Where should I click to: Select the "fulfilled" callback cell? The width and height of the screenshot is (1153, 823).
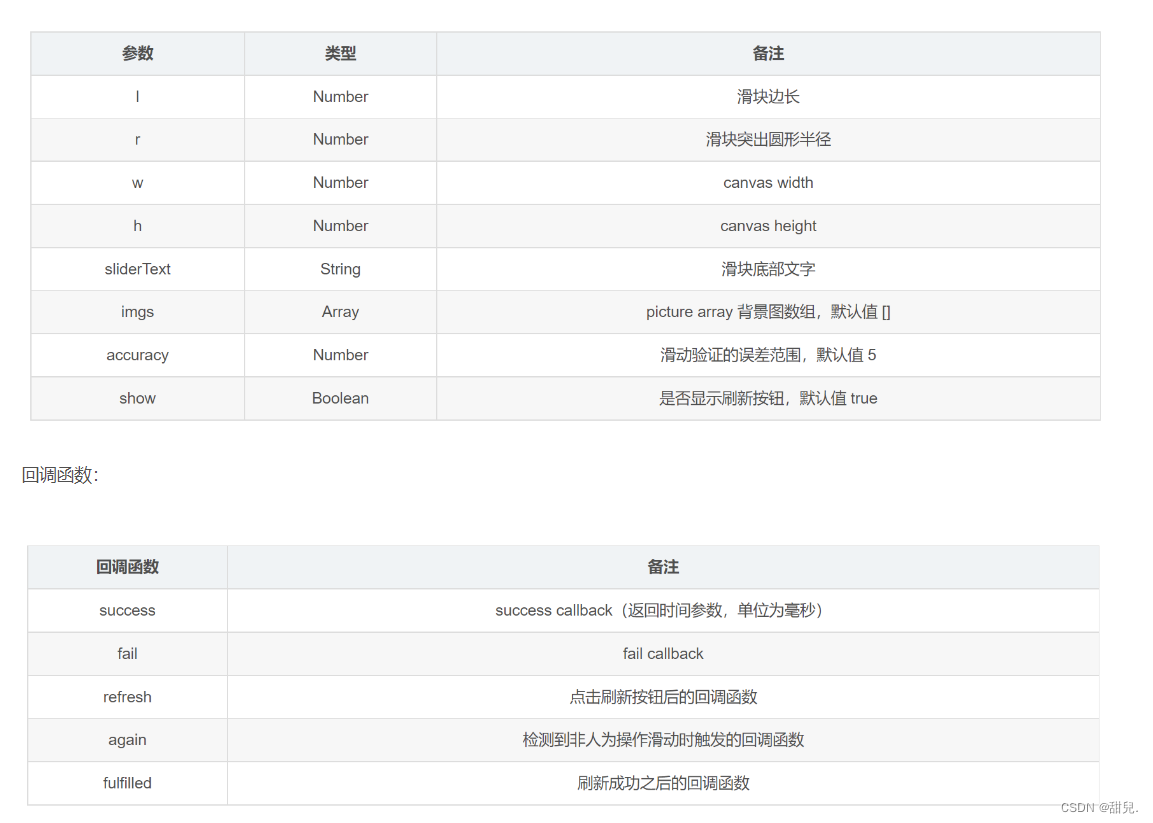[127, 783]
